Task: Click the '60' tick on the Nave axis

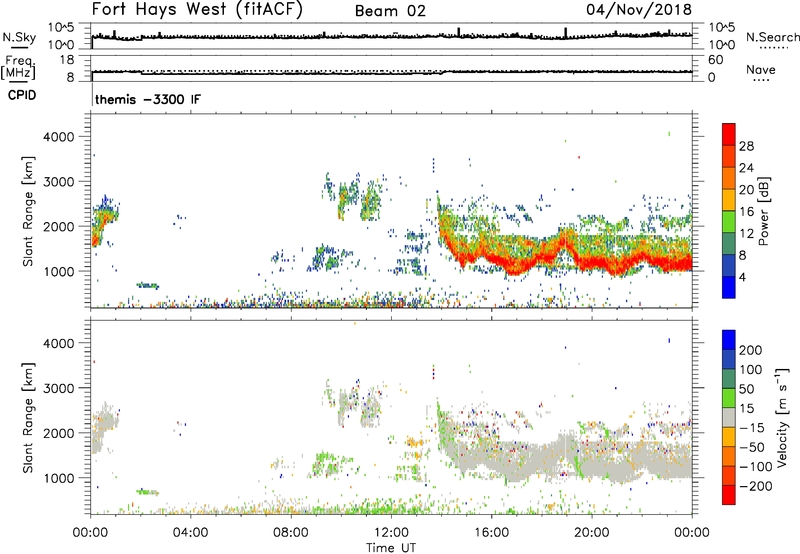Action: [715, 60]
